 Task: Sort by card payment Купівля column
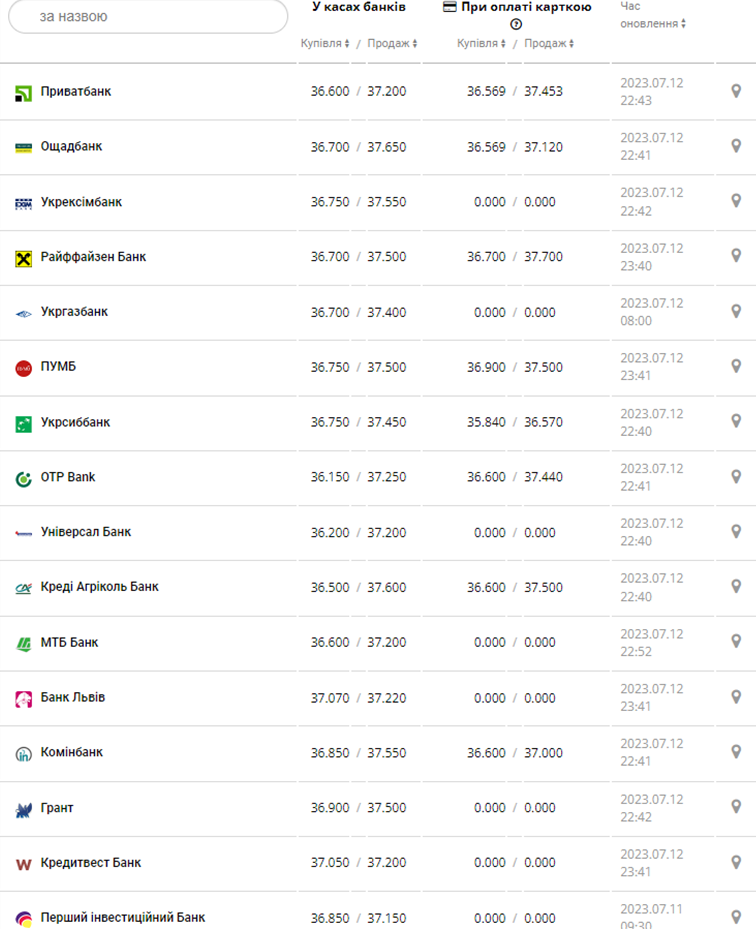481,44
